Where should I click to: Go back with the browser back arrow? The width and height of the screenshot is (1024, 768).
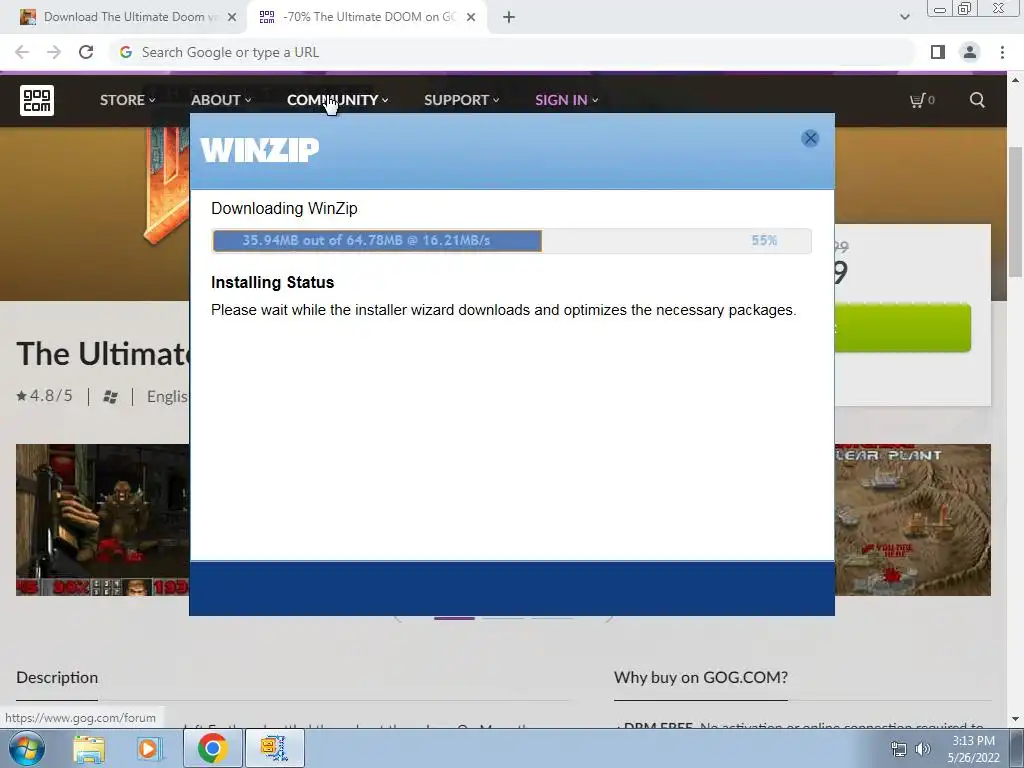tap(22, 52)
